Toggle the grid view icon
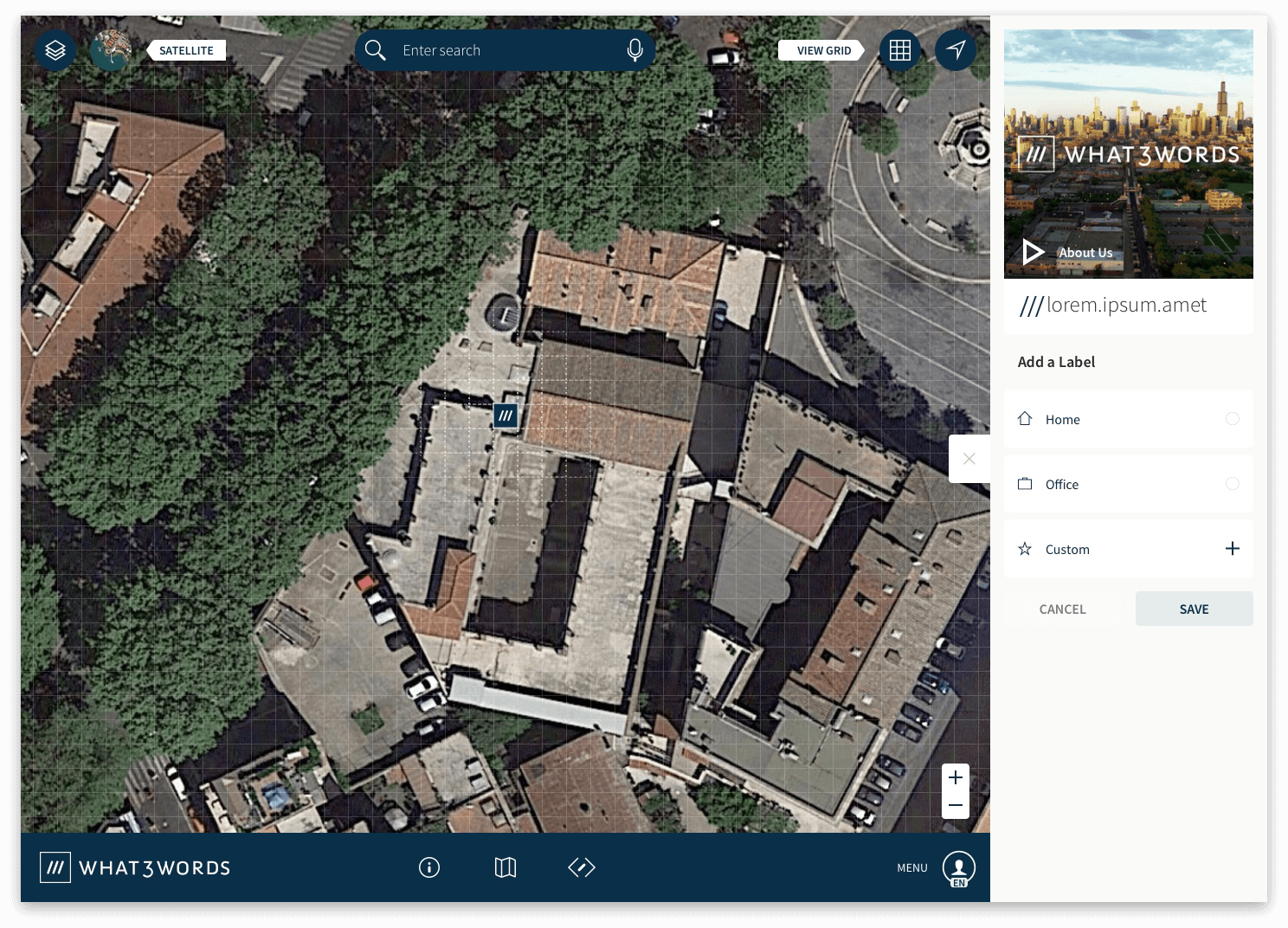The width and height of the screenshot is (1288, 928). pos(900,50)
